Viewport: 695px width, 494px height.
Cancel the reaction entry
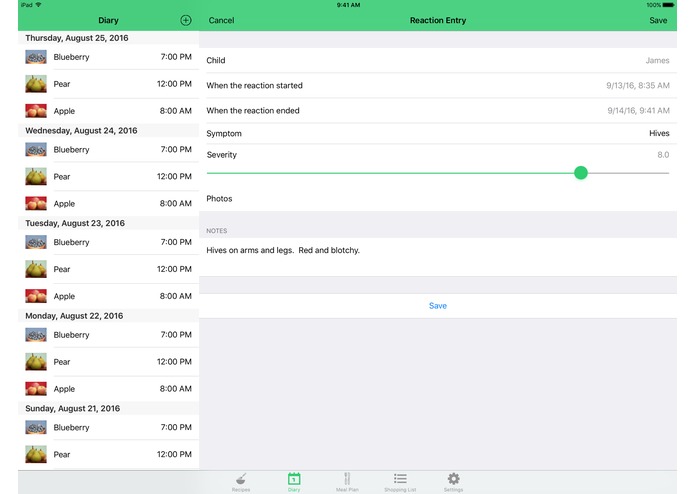(221, 20)
